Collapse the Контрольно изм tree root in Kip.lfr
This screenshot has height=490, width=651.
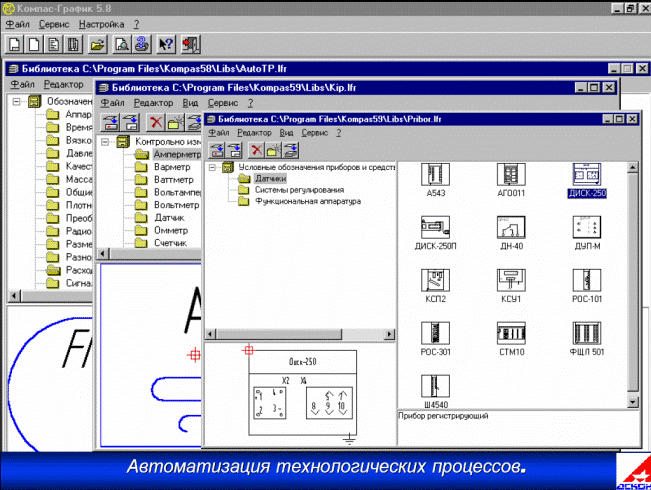click(105, 142)
